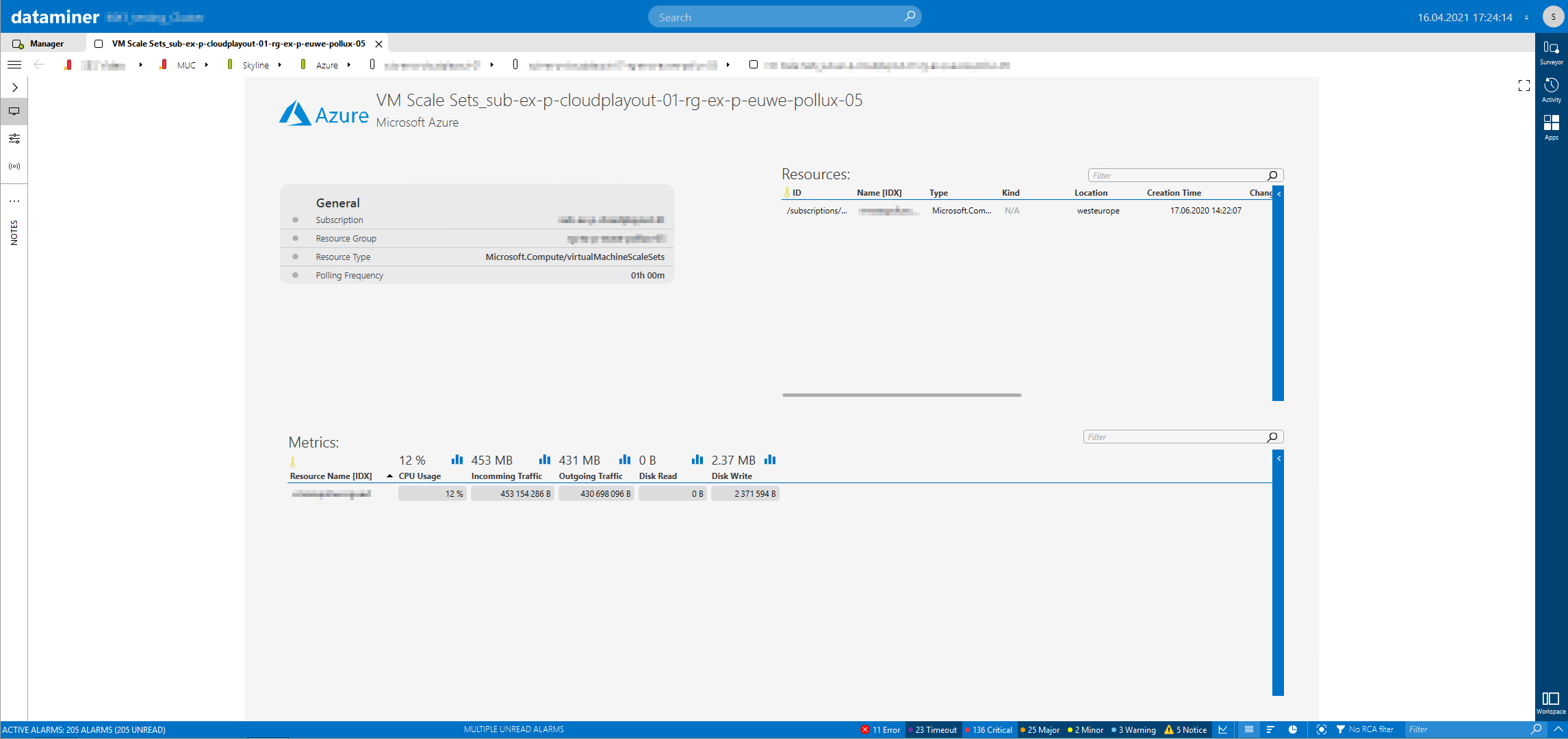Open the Apps panel

click(x=1551, y=127)
